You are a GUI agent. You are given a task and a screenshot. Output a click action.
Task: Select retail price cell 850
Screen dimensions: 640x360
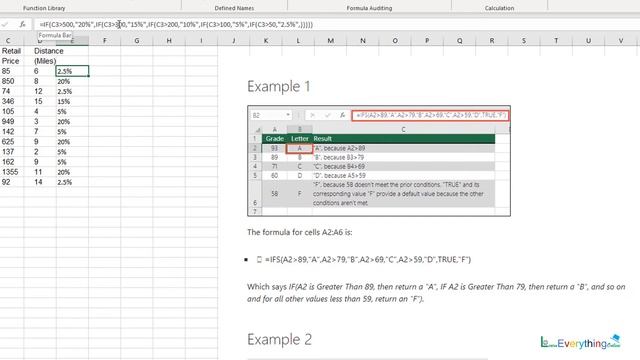pyautogui.click(x=11, y=81)
